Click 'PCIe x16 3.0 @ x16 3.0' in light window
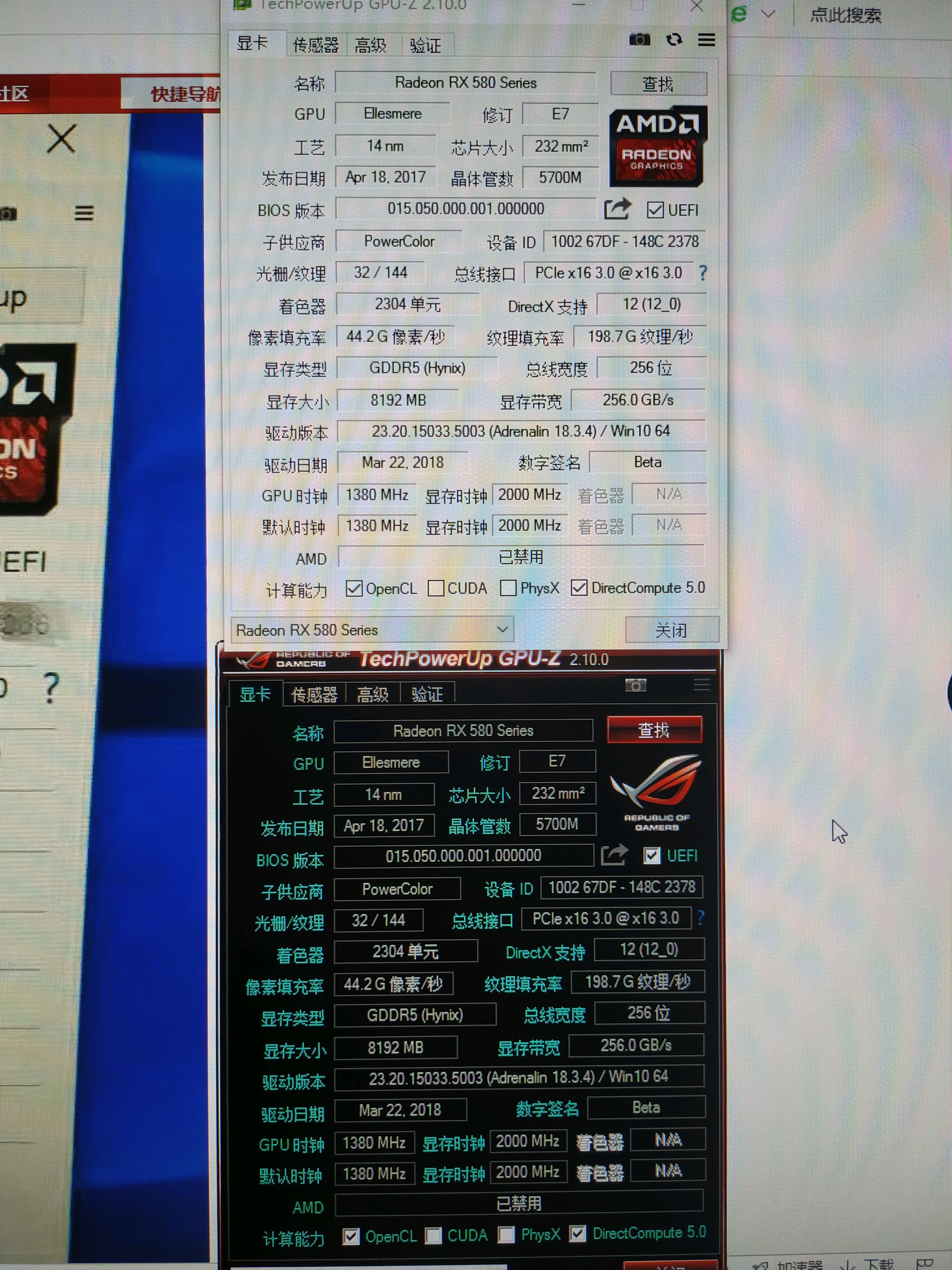This screenshot has height=1270, width=952. click(609, 273)
